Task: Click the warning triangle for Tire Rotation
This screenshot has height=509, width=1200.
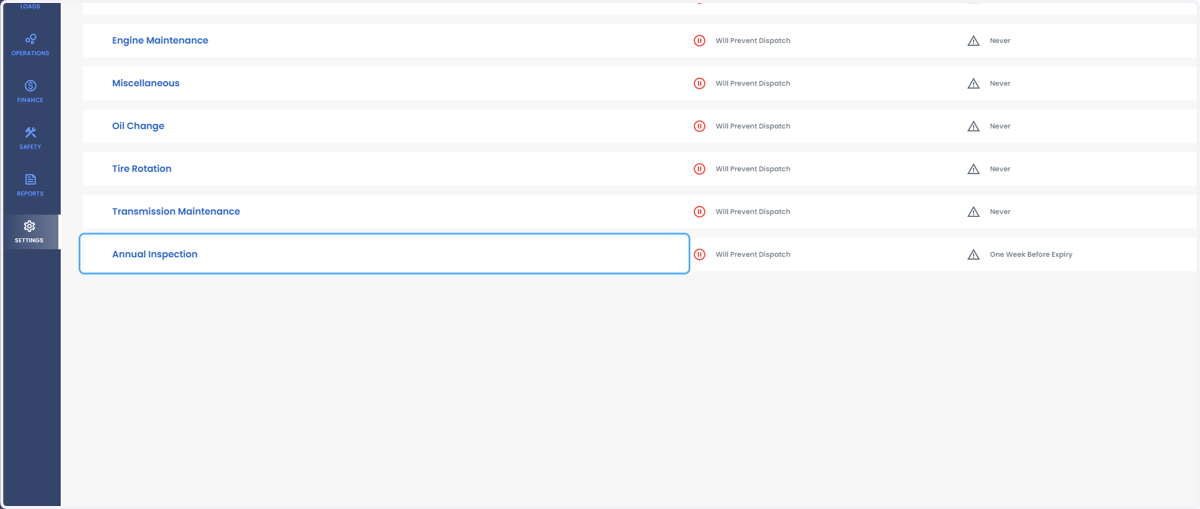Action: (x=973, y=169)
